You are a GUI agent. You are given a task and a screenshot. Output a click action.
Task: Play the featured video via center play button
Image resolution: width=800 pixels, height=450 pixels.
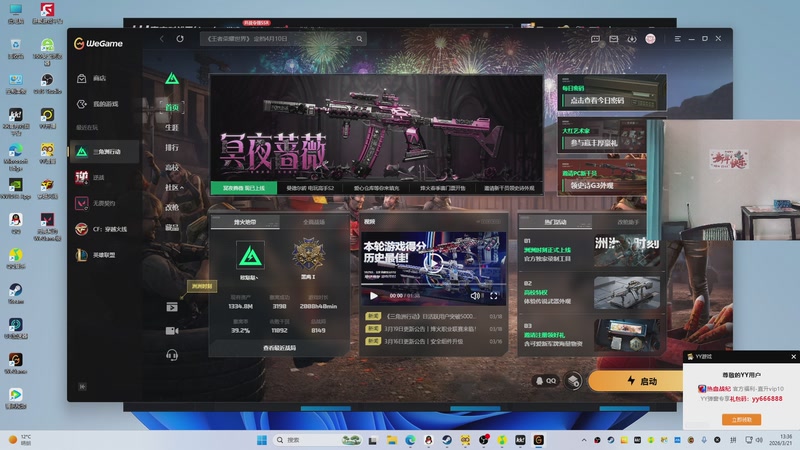click(x=433, y=263)
